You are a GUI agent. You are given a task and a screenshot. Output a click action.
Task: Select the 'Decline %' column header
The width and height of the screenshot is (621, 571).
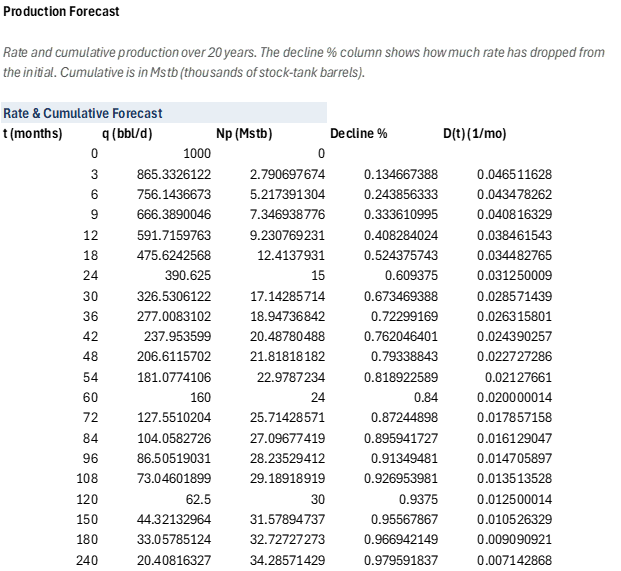click(358, 133)
